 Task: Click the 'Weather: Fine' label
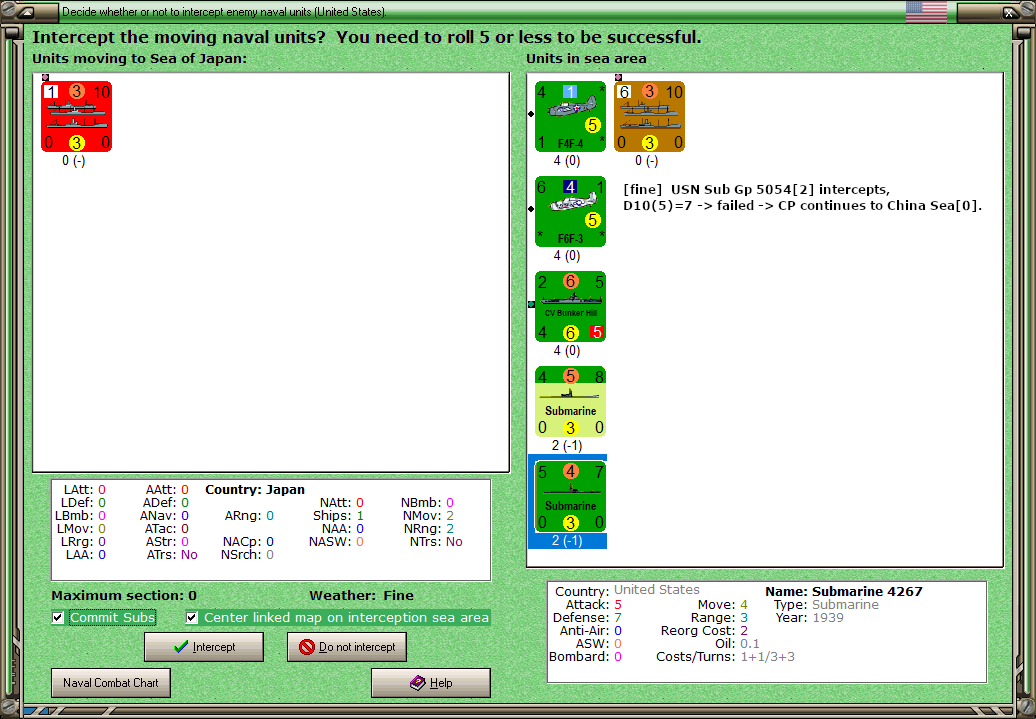click(361, 595)
